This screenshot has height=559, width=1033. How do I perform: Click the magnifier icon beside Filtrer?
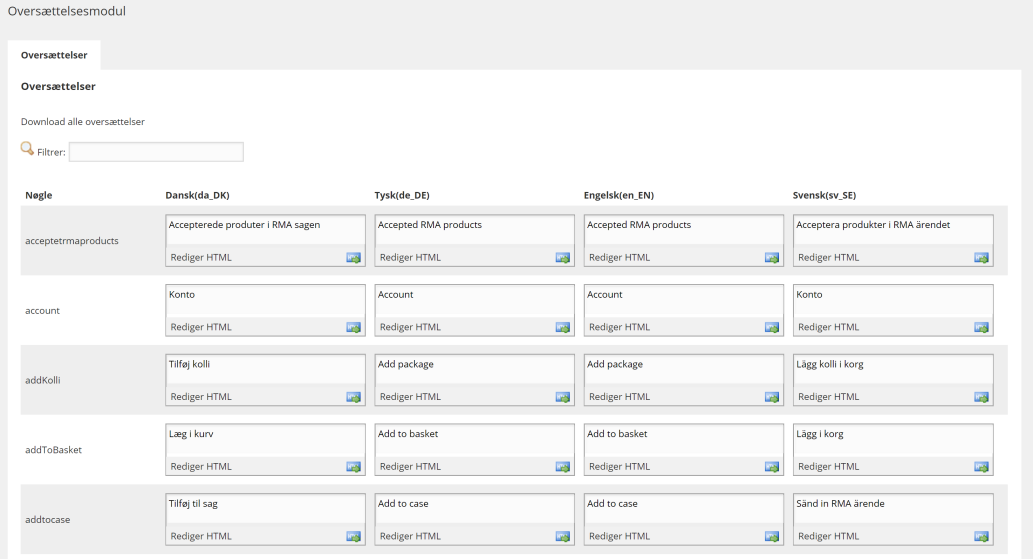click(27, 149)
